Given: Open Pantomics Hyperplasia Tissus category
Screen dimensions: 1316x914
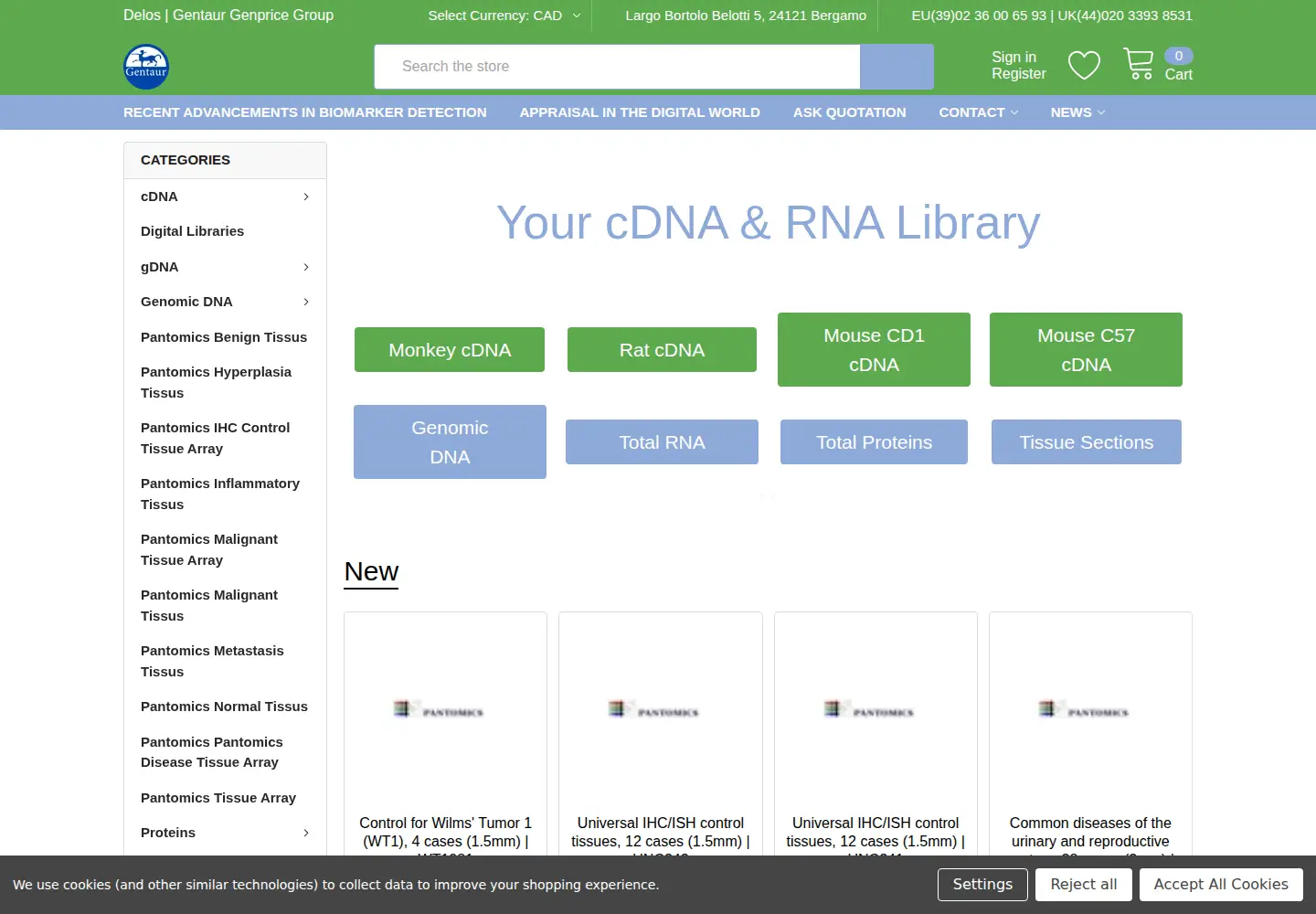Looking at the screenshot, I should pos(216,382).
